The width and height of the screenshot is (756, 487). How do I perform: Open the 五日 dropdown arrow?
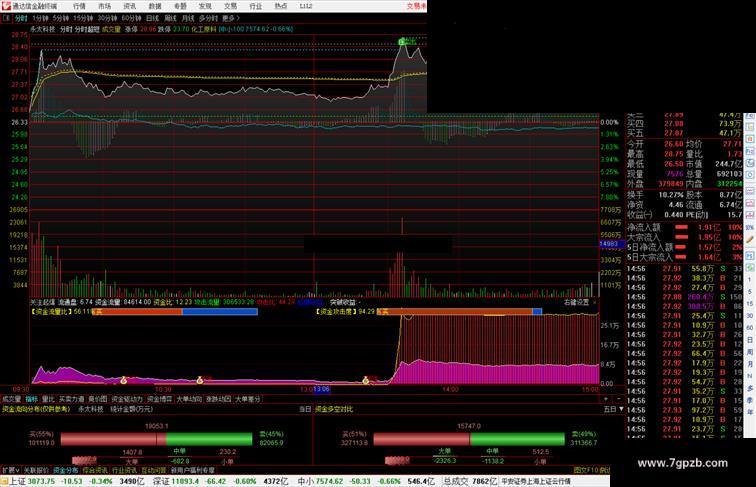click(x=621, y=409)
